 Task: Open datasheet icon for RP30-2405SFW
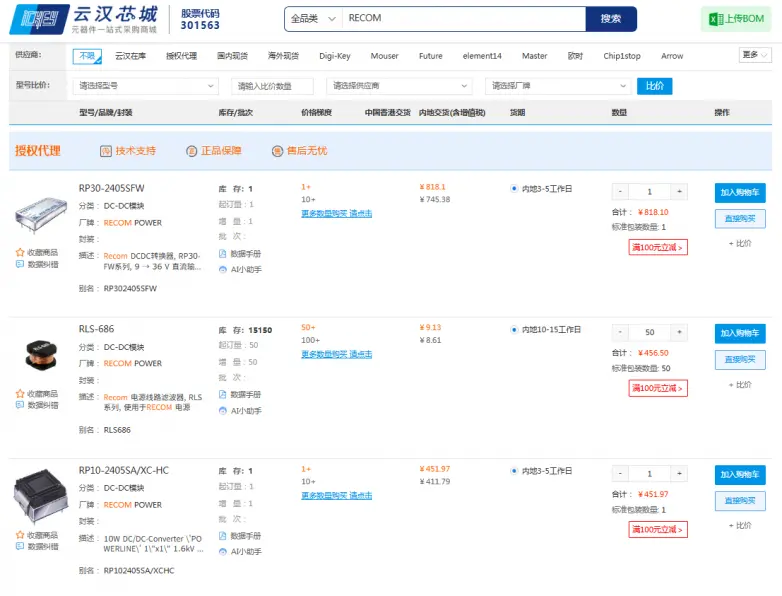pyautogui.click(x=222, y=254)
